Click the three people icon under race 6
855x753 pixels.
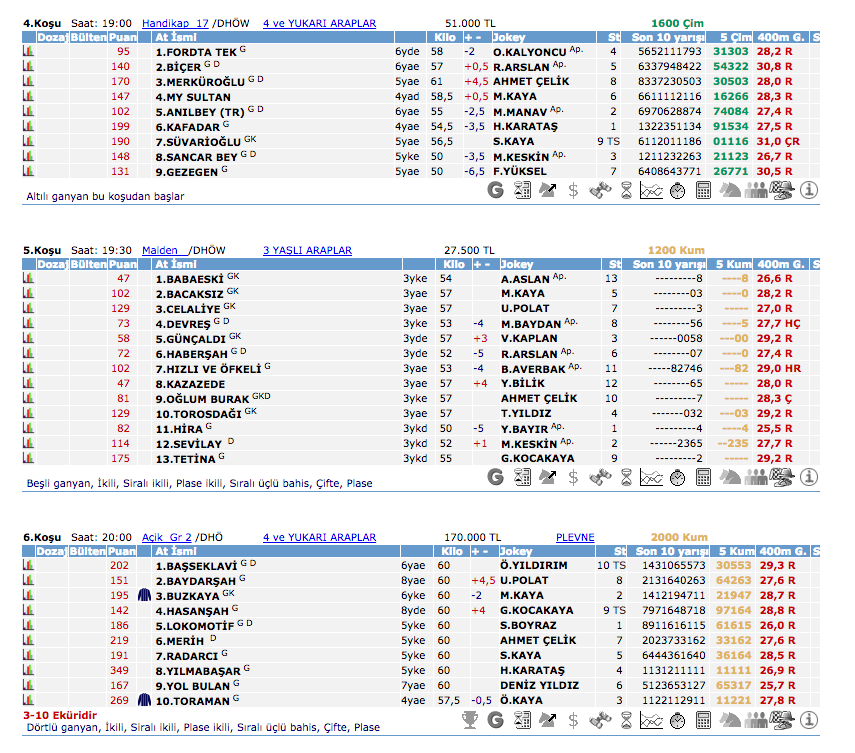click(x=756, y=718)
